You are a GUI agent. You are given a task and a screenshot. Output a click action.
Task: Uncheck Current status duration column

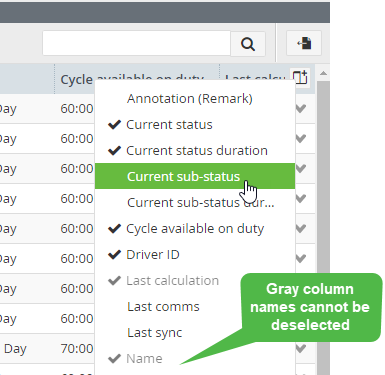[x=195, y=150]
